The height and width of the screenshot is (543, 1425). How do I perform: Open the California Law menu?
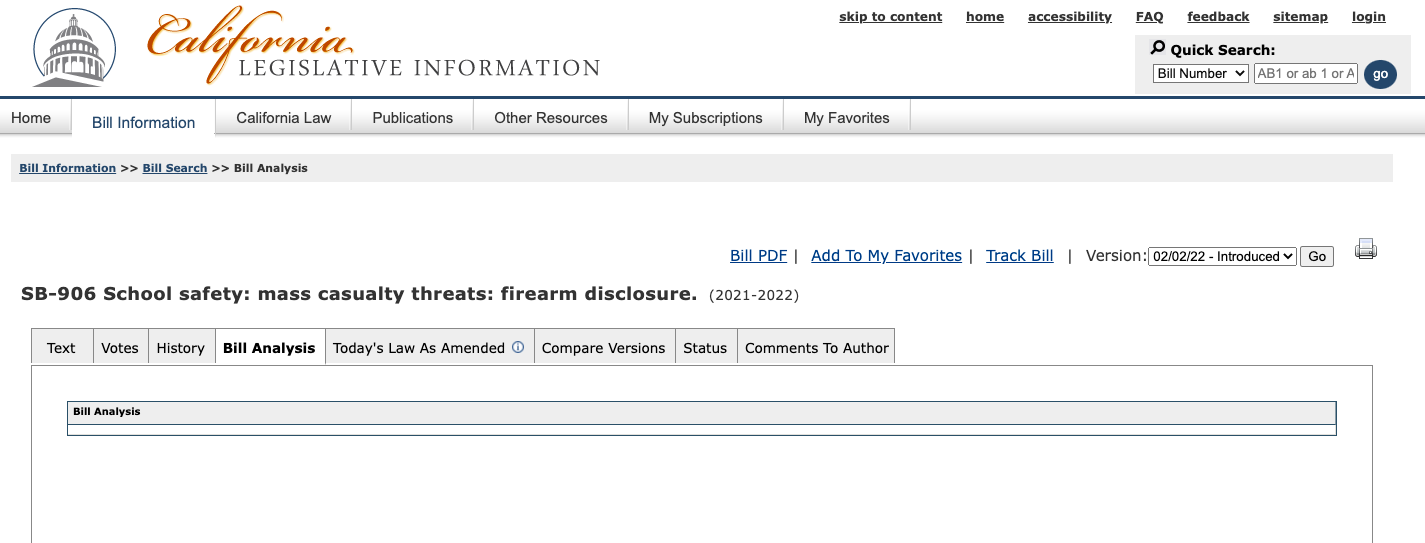pos(283,118)
